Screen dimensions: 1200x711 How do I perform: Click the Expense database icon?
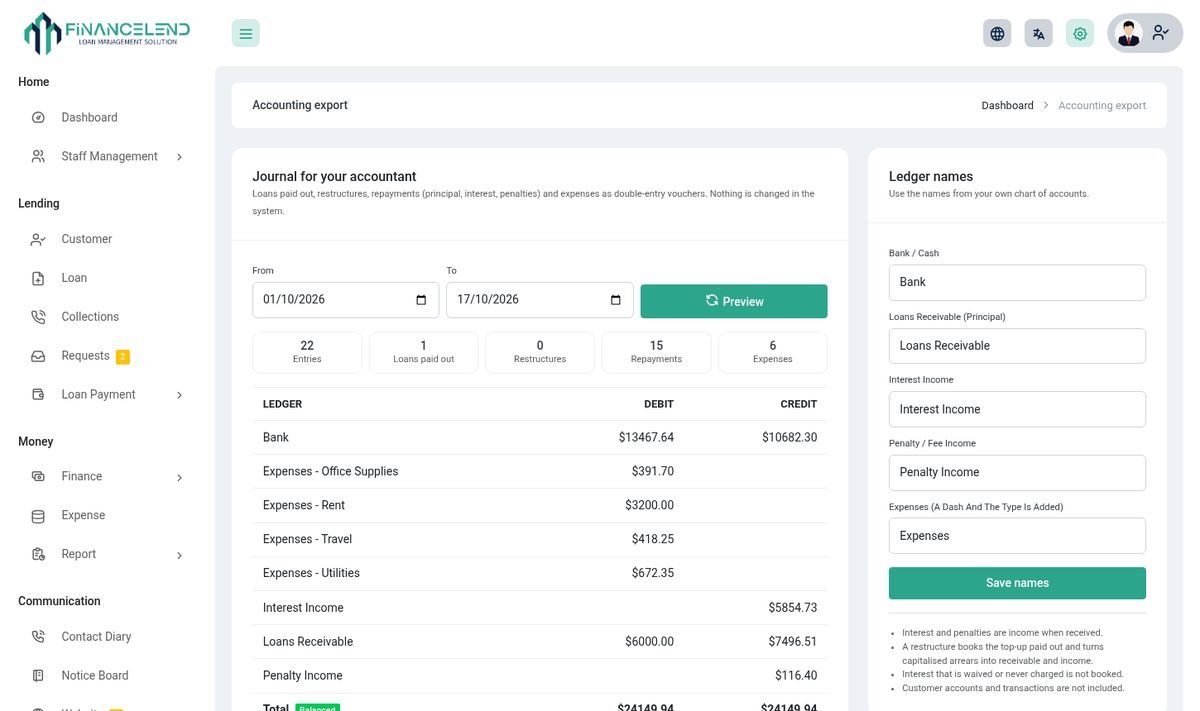(38, 516)
